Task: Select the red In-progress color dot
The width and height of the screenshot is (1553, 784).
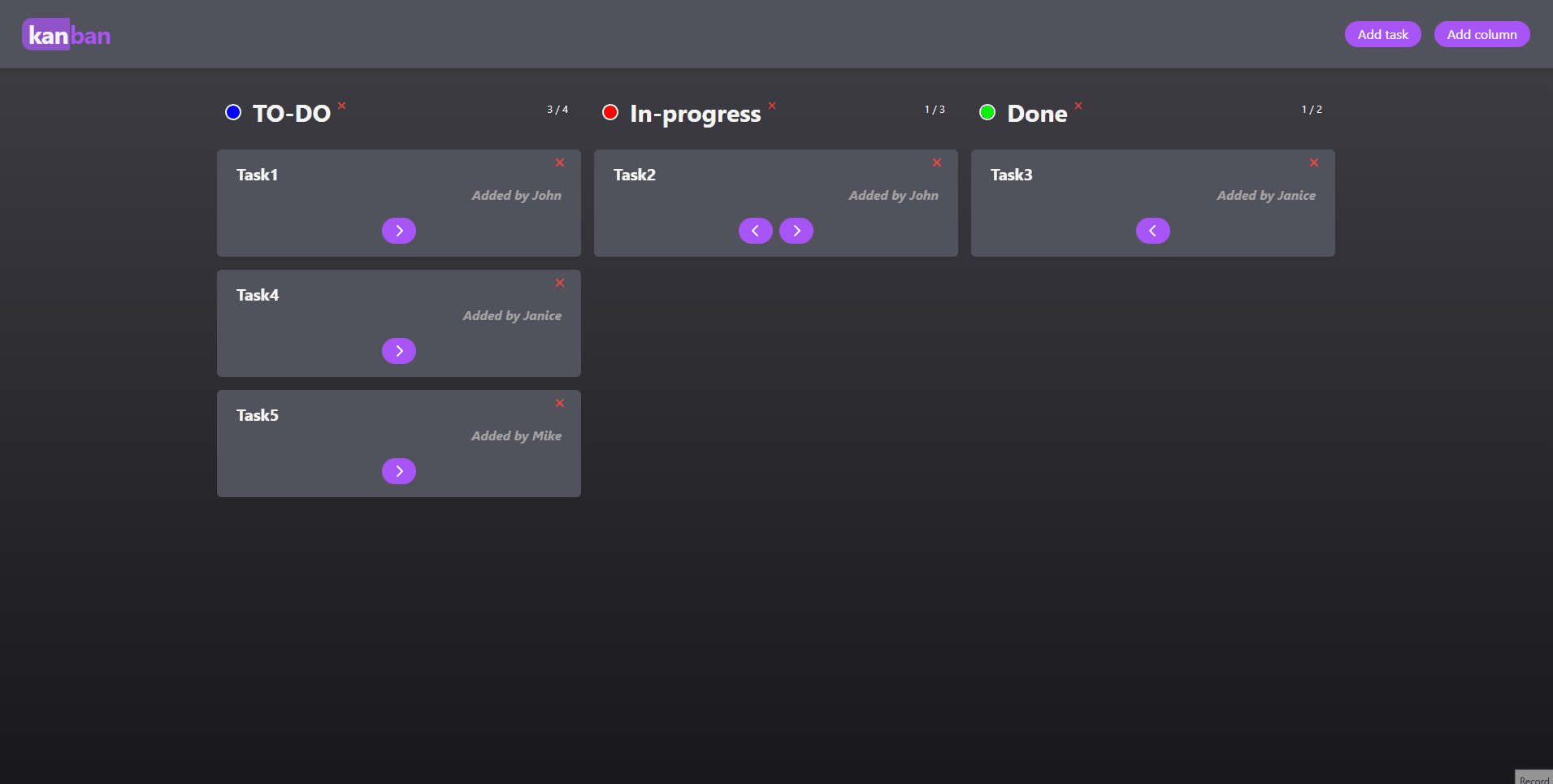Action: pyautogui.click(x=610, y=112)
